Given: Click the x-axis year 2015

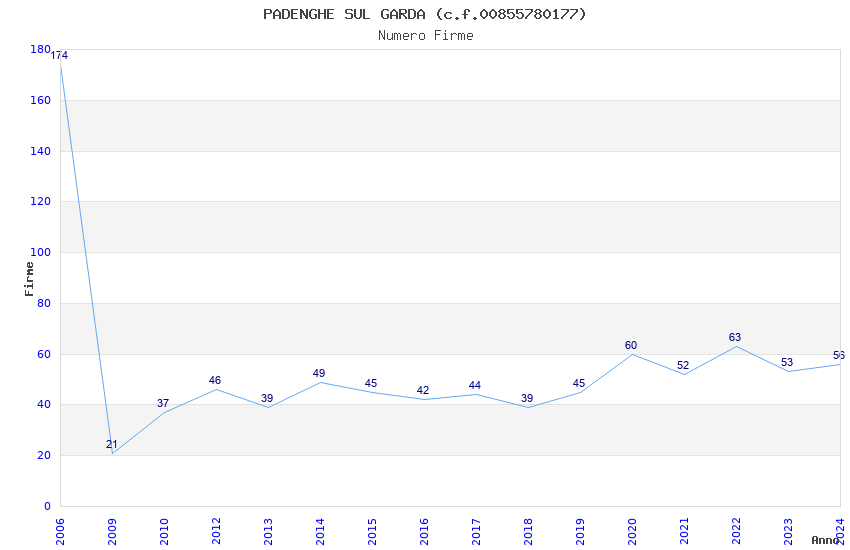Looking at the screenshot, I should pyautogui.click(x=372, y=531).
